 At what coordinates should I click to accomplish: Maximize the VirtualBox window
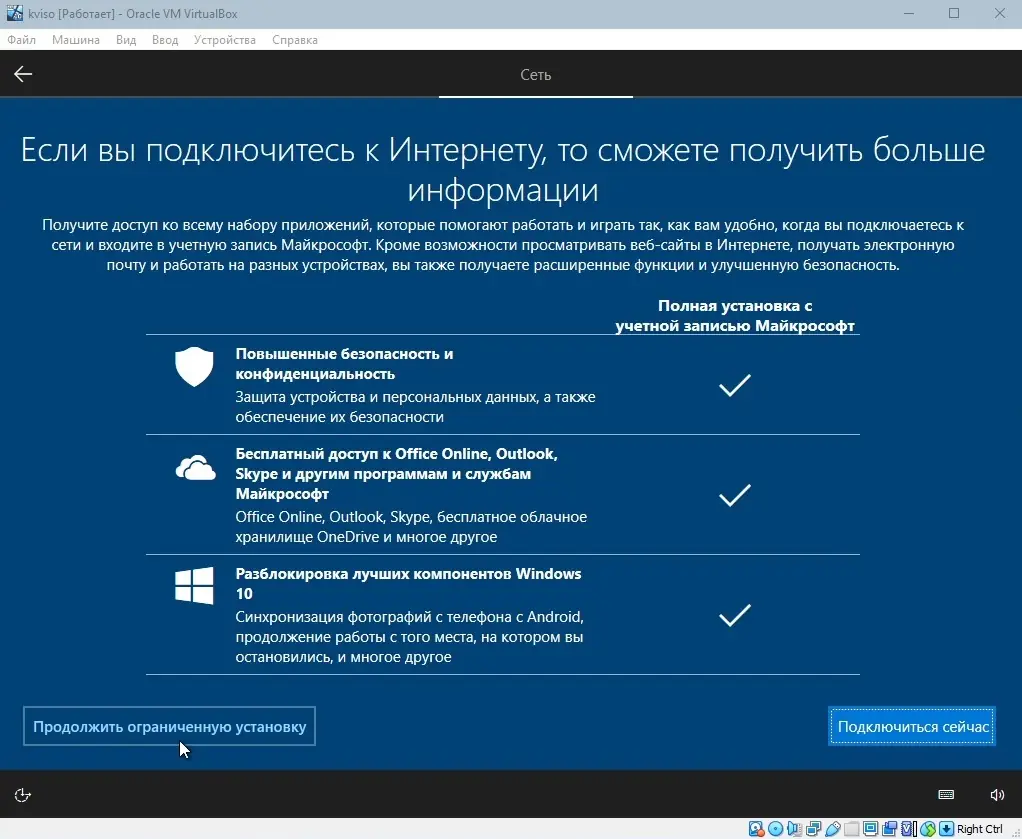point(954,14)
